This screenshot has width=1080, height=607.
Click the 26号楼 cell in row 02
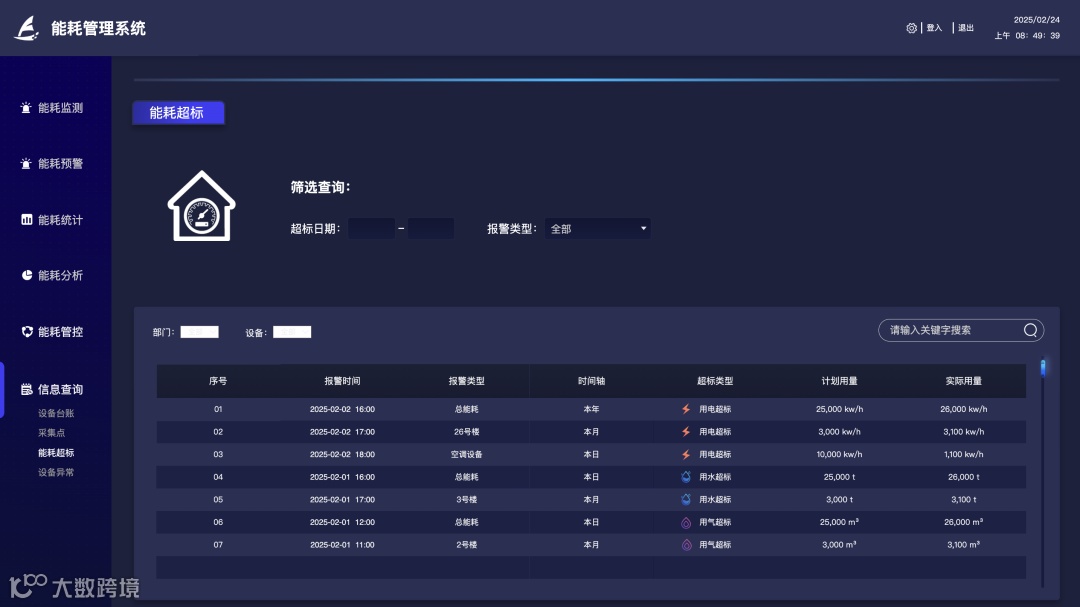pyautogui.click(x=466, y=432)
